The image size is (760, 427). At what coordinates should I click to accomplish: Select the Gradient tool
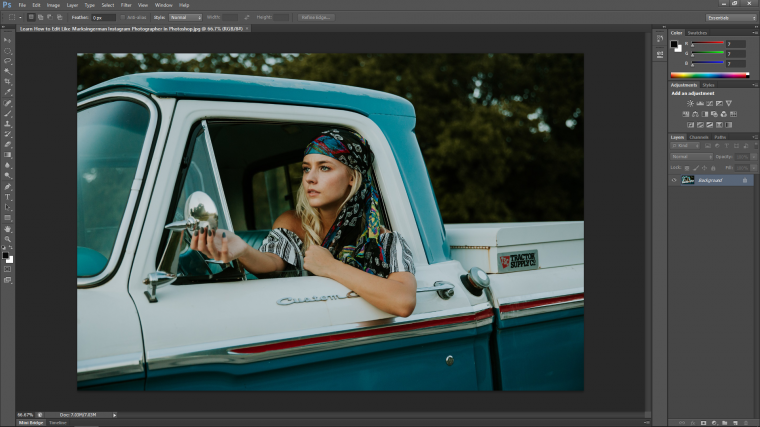pos(7,155)
